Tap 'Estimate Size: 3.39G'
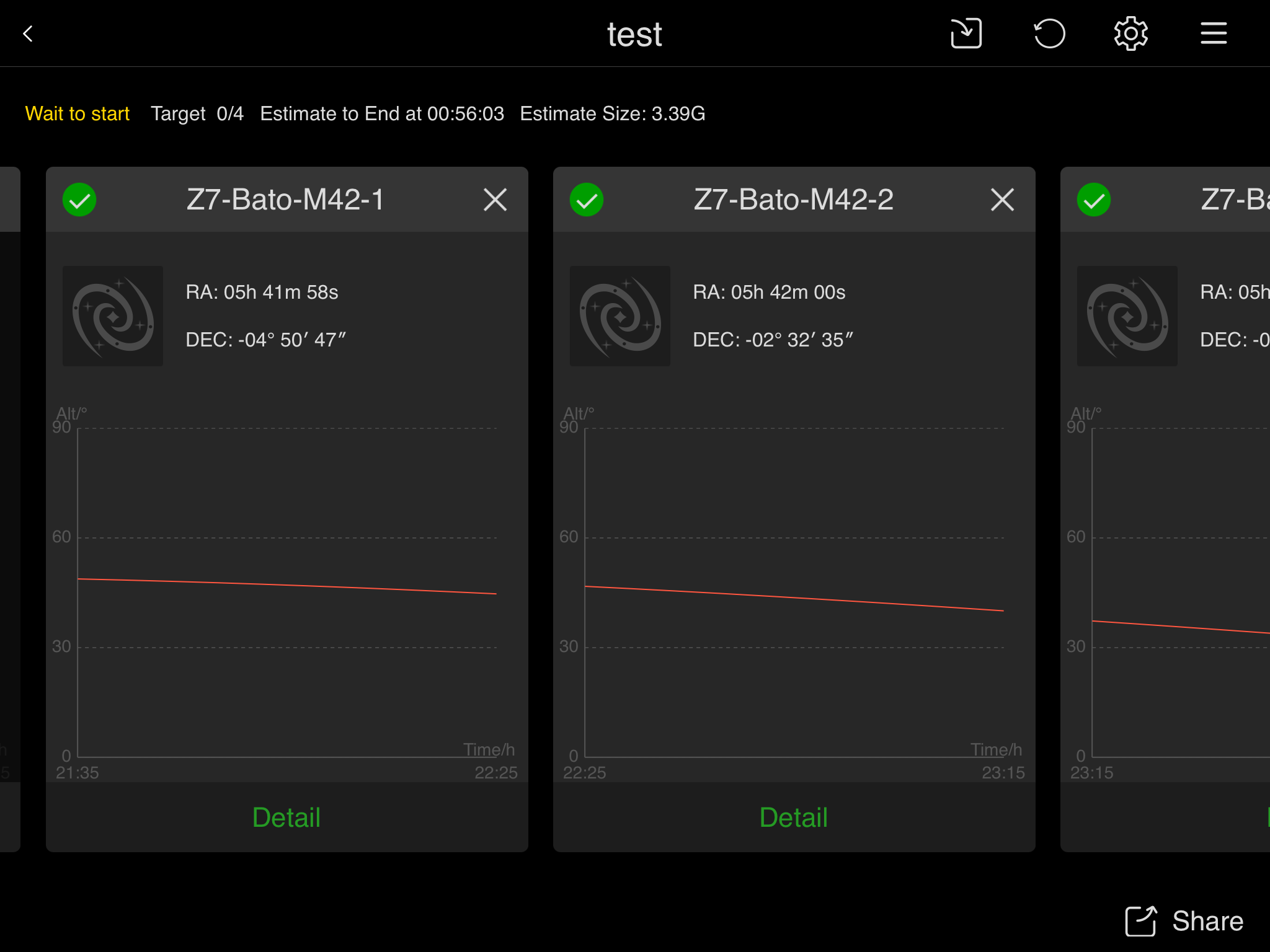1270x952 pixels. click(x=612, y=114)
